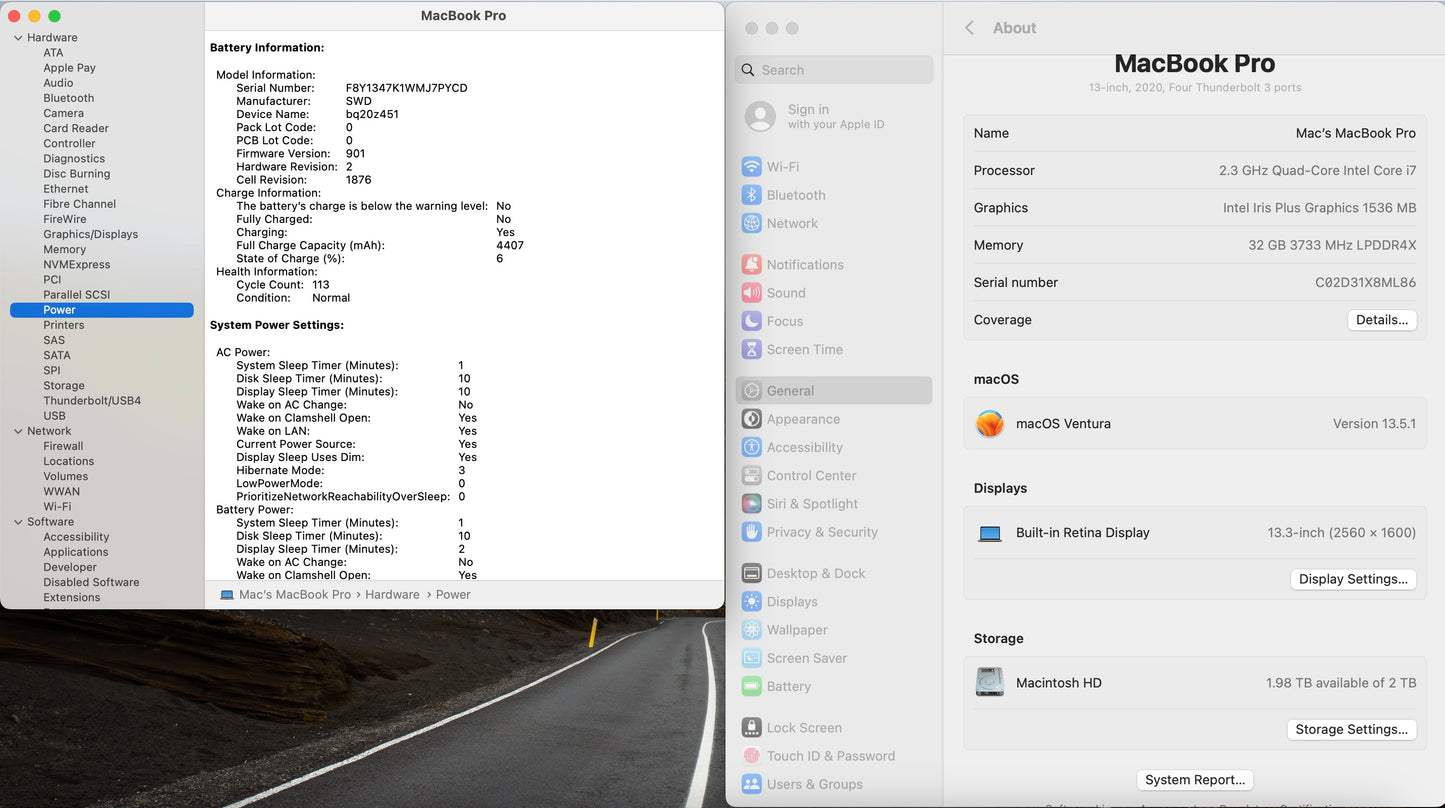Viewport: 1445px width, 808px height.
Task: Select Appearance in the settings sidebar
Action: (x=803, y=419)
